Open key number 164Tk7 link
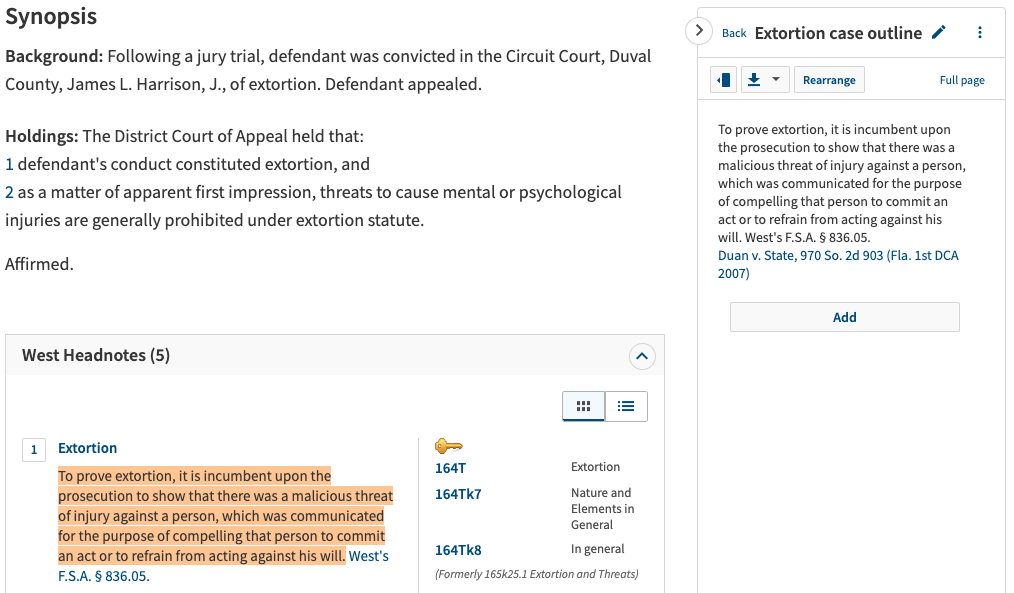1014x593 pixels. pos(458,494)
